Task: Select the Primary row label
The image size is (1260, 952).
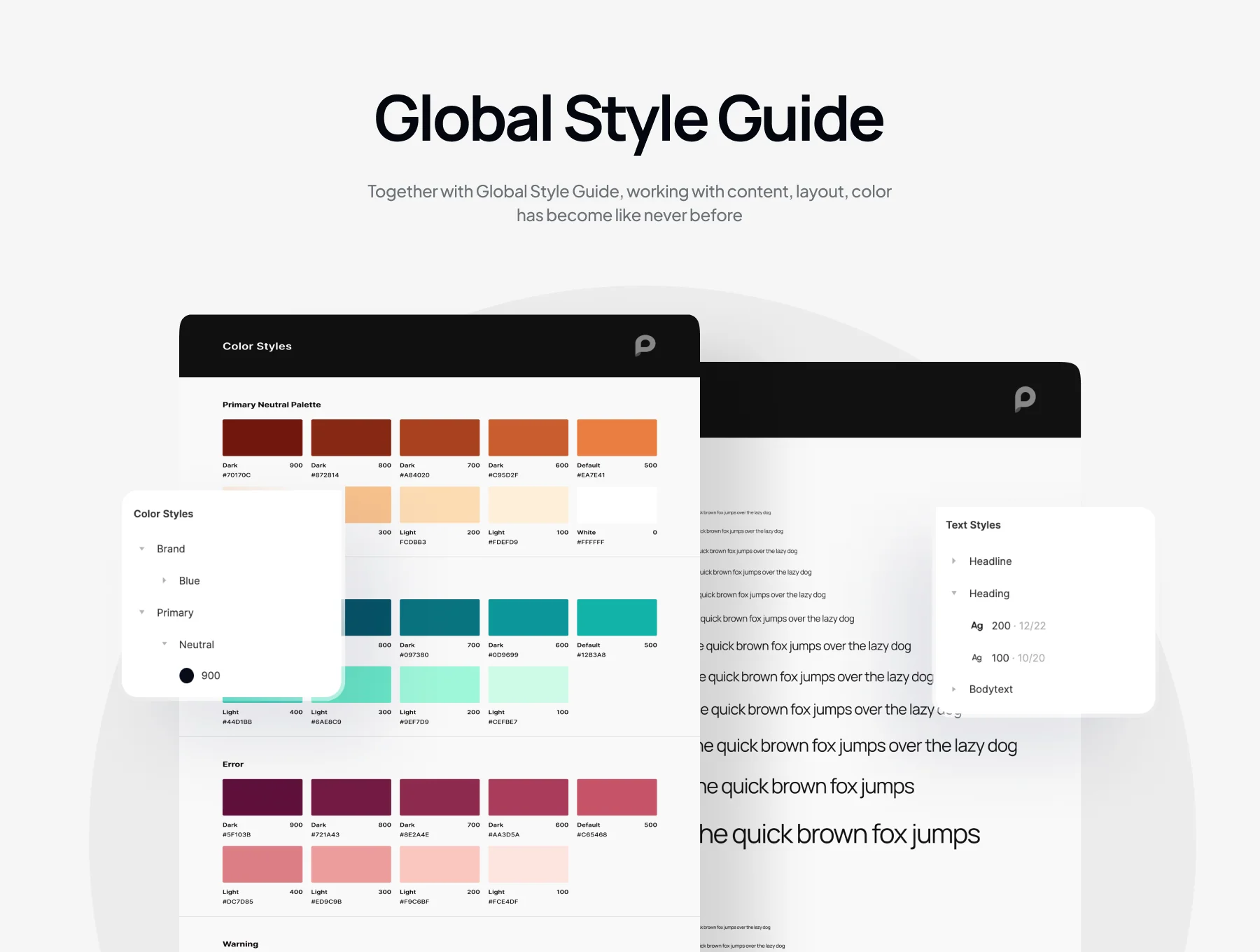Action: pos(175,612)
